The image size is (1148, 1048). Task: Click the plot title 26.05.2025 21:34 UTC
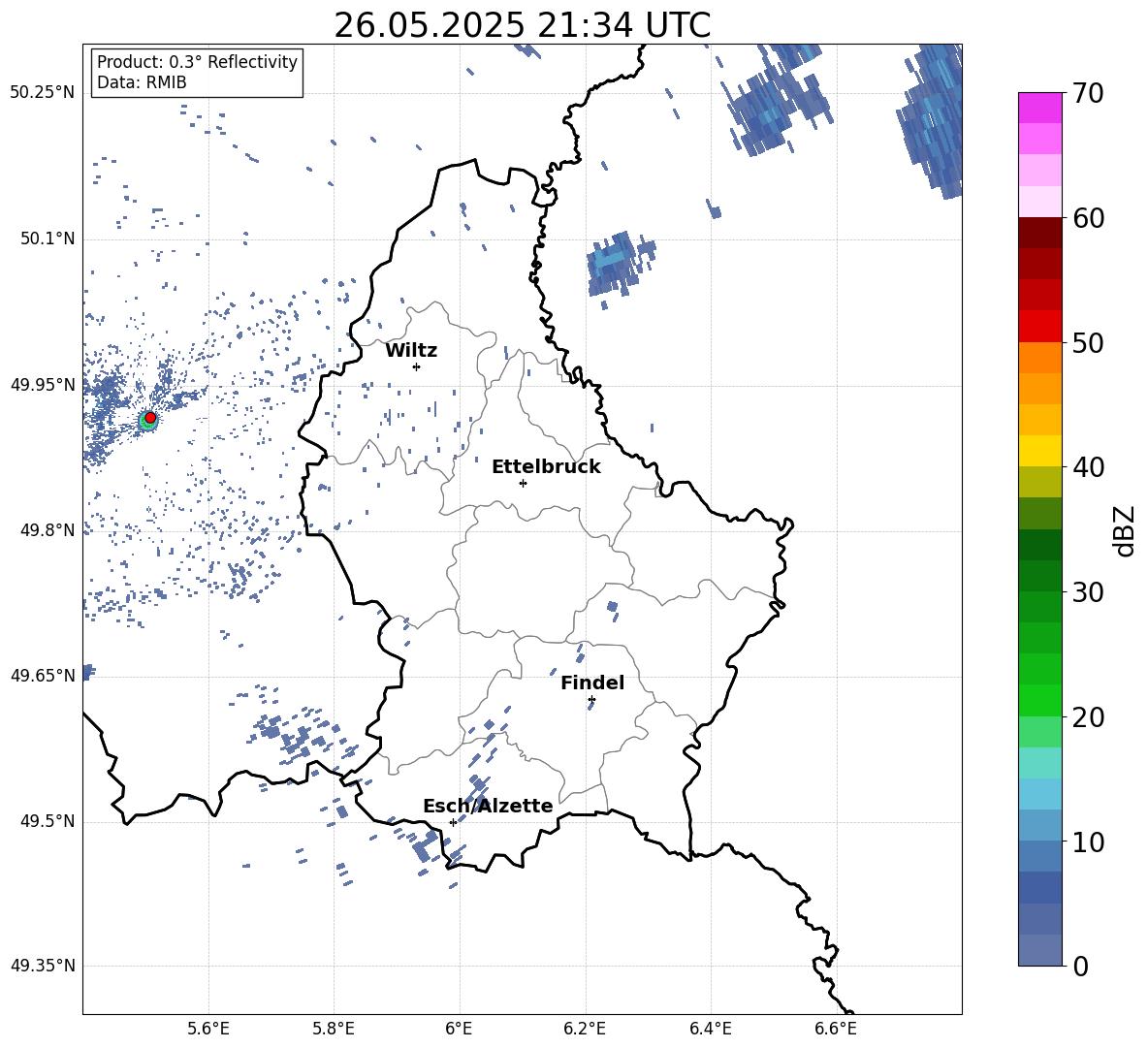point(522,25)
